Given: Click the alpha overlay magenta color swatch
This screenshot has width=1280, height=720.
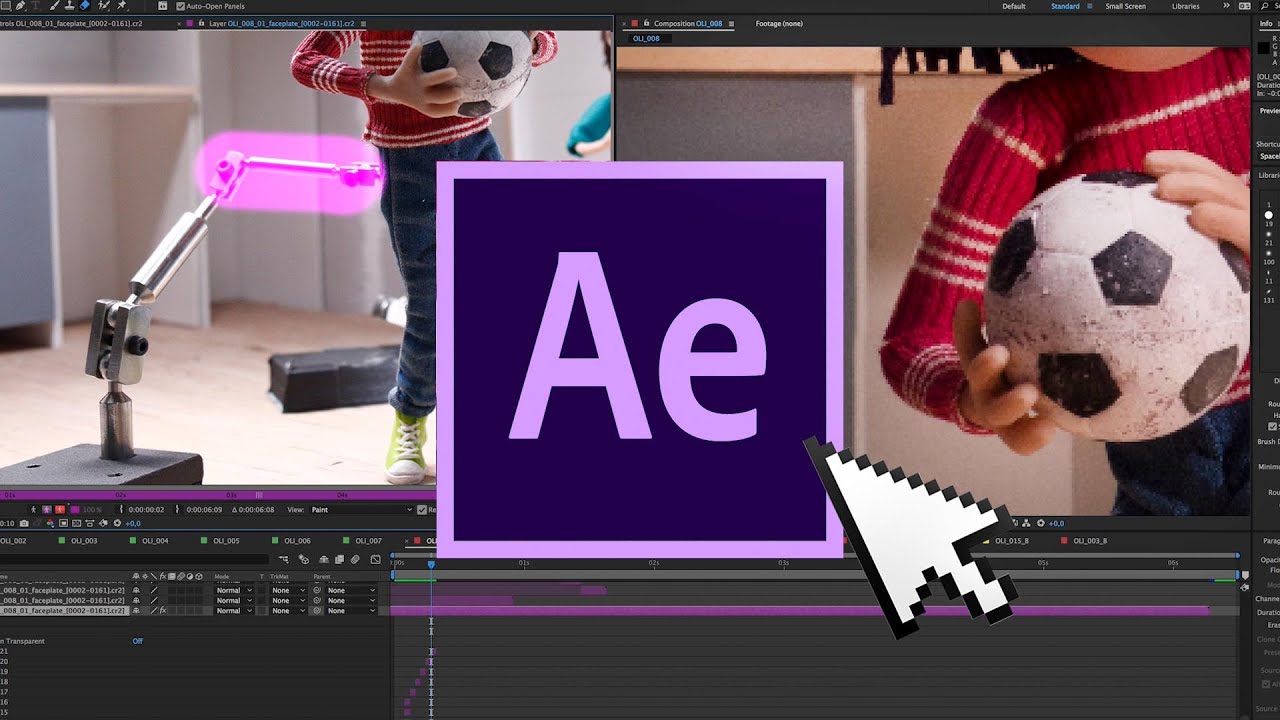Looking at the screenshot, I should (x=75, y=510).
